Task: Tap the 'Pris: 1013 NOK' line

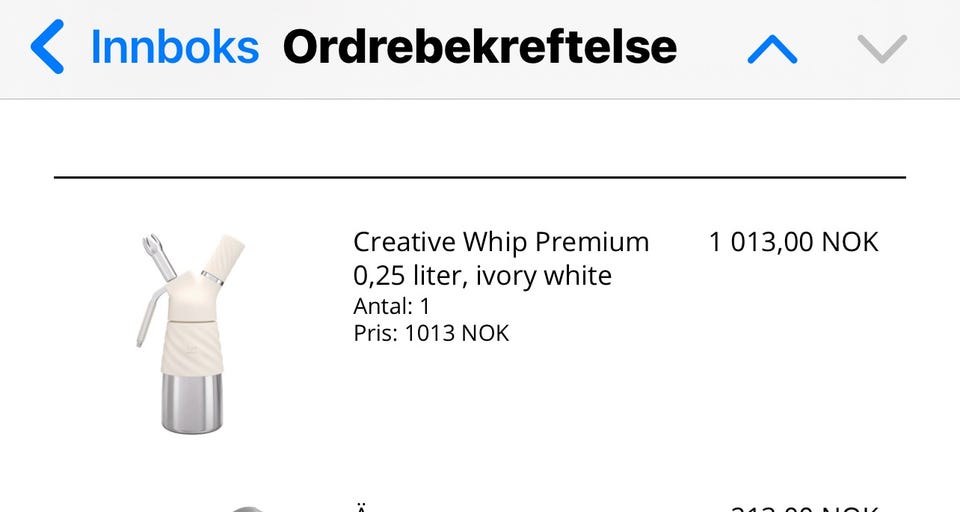Action: pos(431,334)
